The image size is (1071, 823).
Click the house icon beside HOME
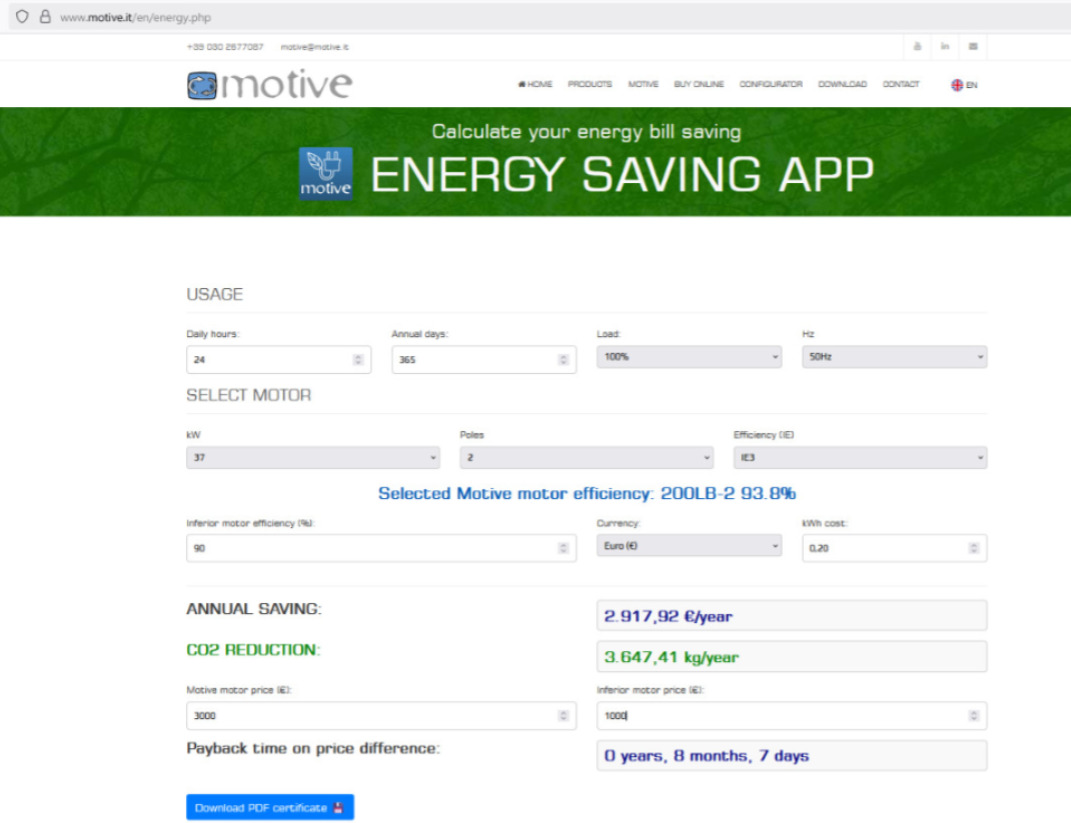(522, 84)
